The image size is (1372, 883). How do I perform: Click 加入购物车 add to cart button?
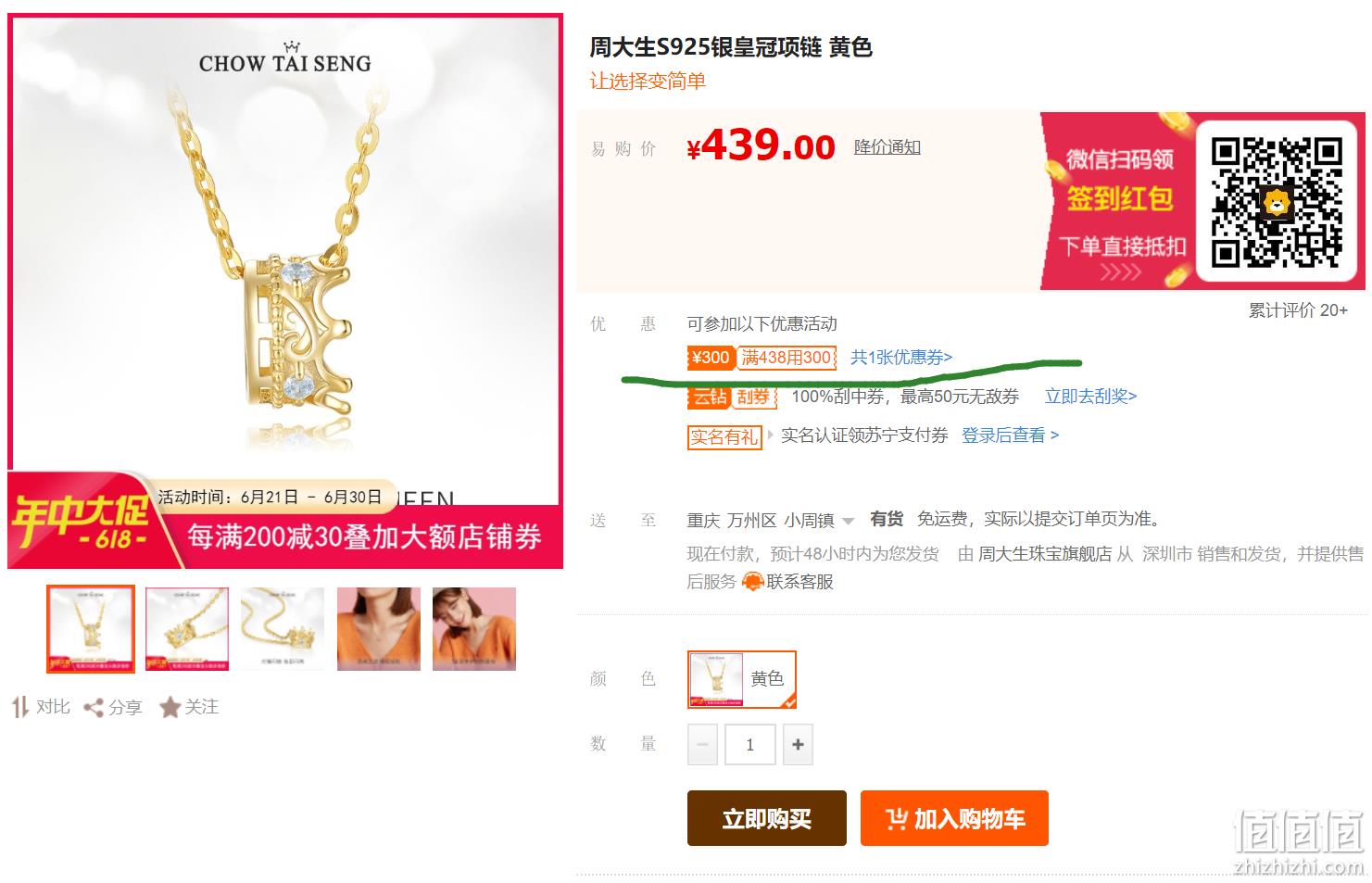click(x=954, y=818)
